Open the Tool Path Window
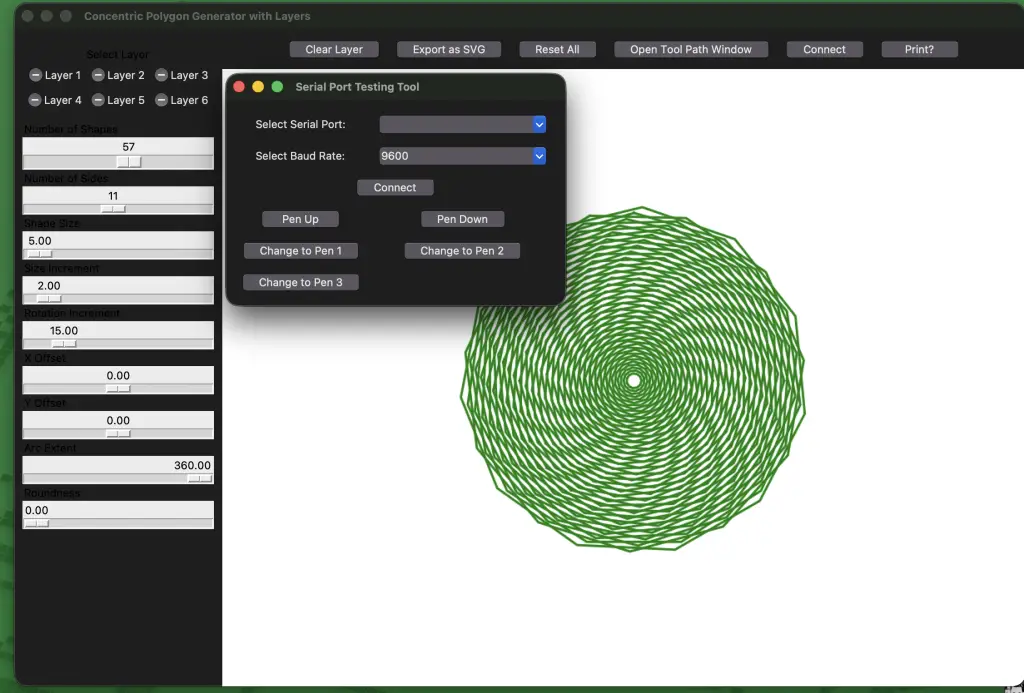The image size is (1024, 693). (690, 50)
